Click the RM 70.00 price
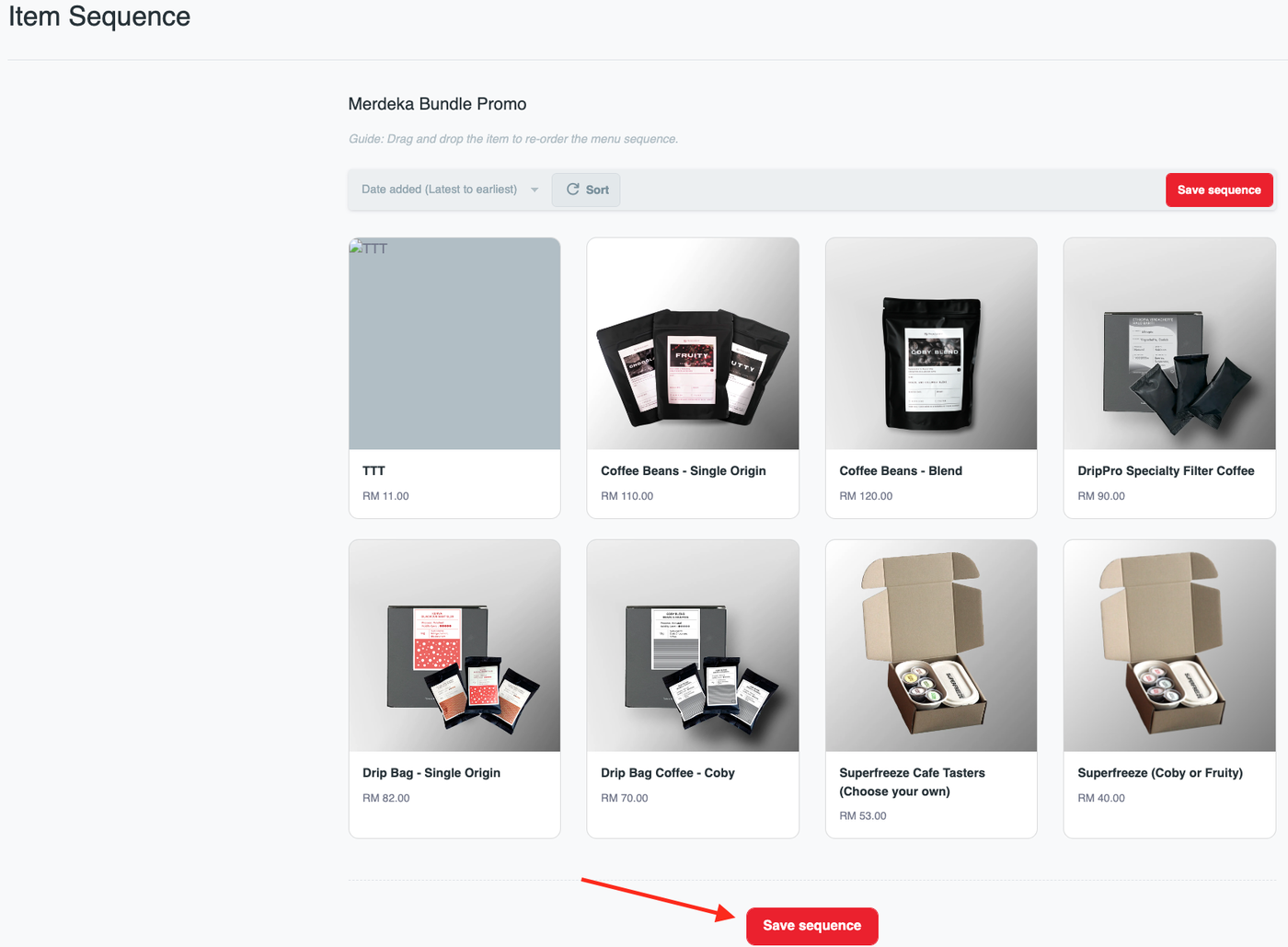 tap(625, 798)
